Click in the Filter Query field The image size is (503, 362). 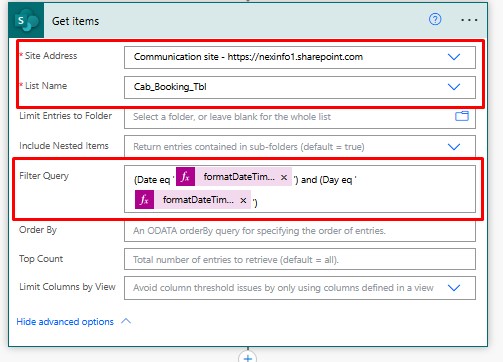click(x=300, y=189)
